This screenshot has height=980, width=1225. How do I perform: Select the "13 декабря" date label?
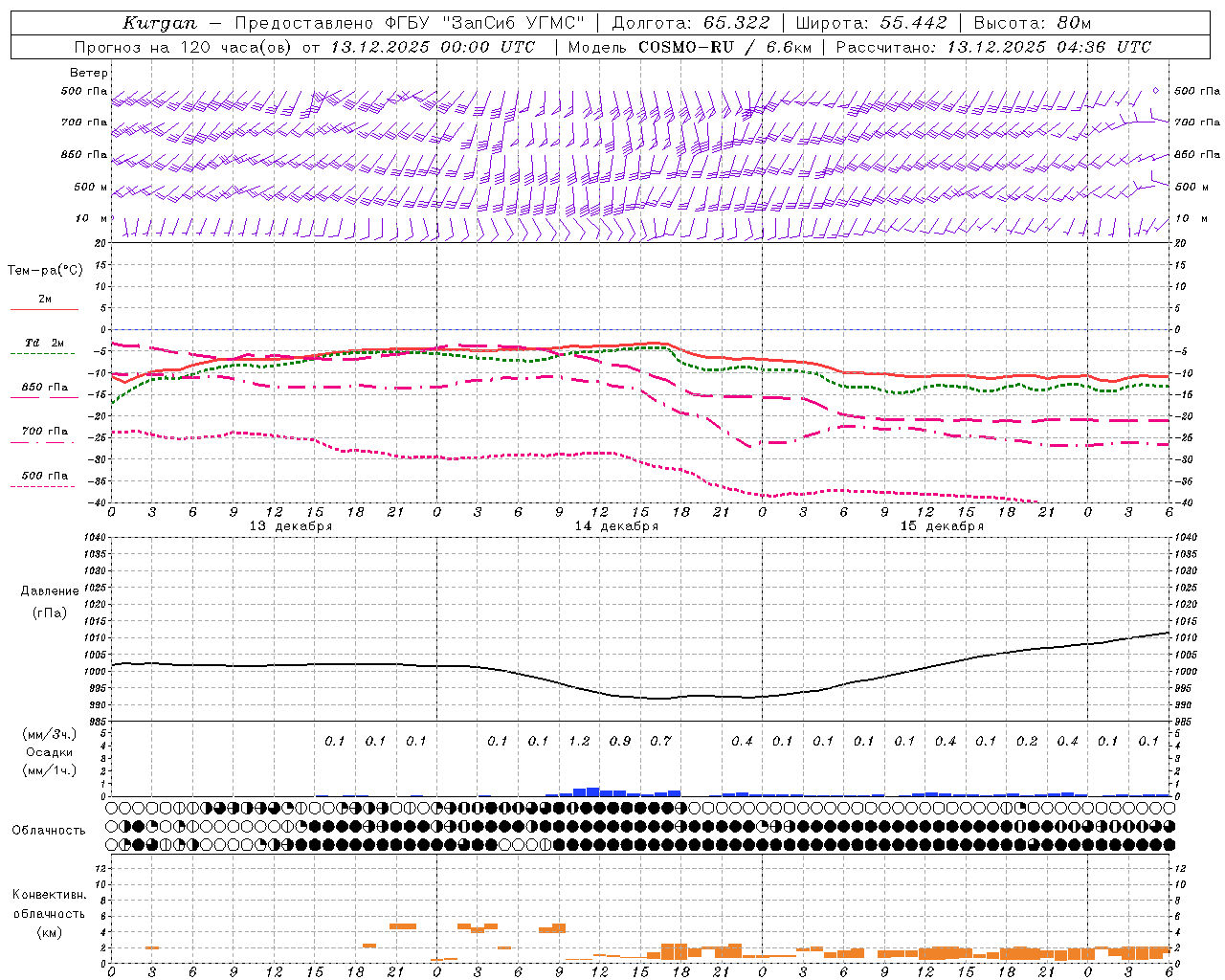tap(291, 526)
